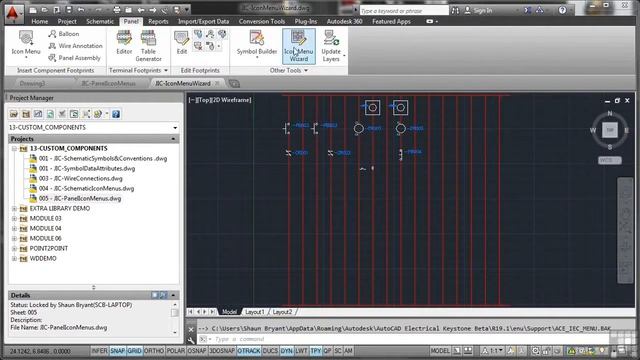Click the Help question mark in title bar
This screenshot has width=640, height=360.
(562, 10)
